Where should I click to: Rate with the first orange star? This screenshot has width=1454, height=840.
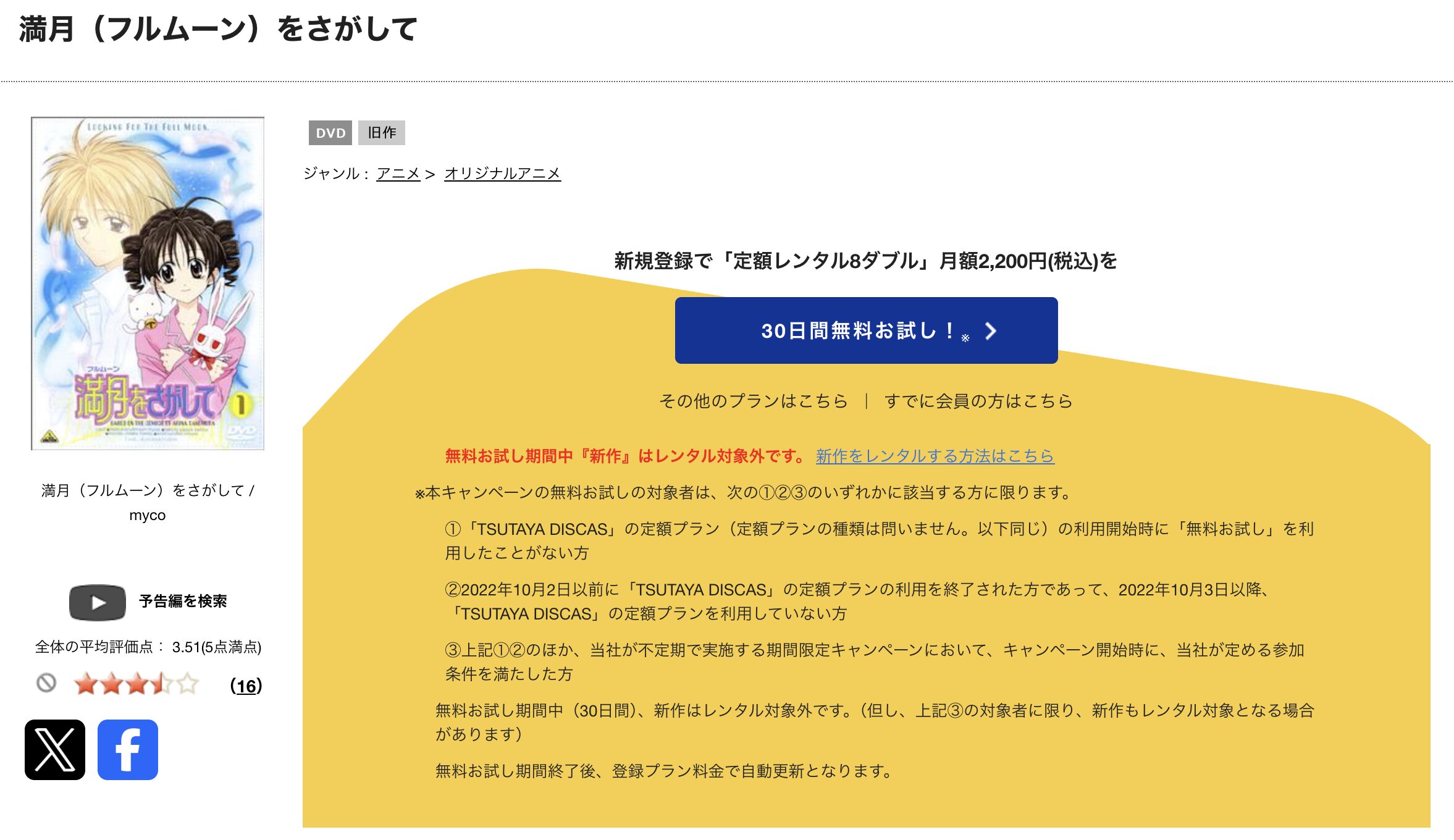click(x=85, y=684)
